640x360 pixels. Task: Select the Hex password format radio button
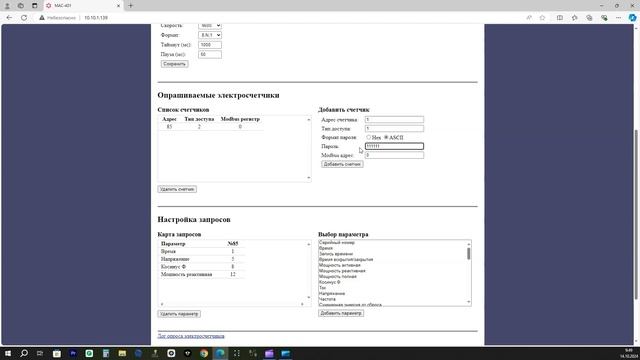click(x=369, y=137)
